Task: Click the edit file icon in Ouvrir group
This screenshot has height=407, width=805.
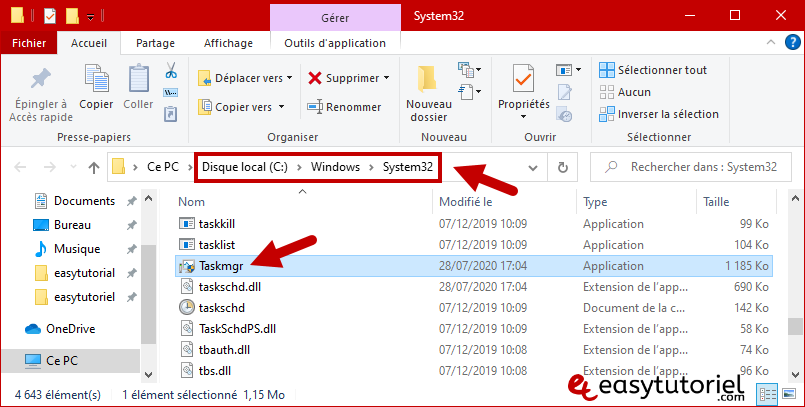Action: 565,92
